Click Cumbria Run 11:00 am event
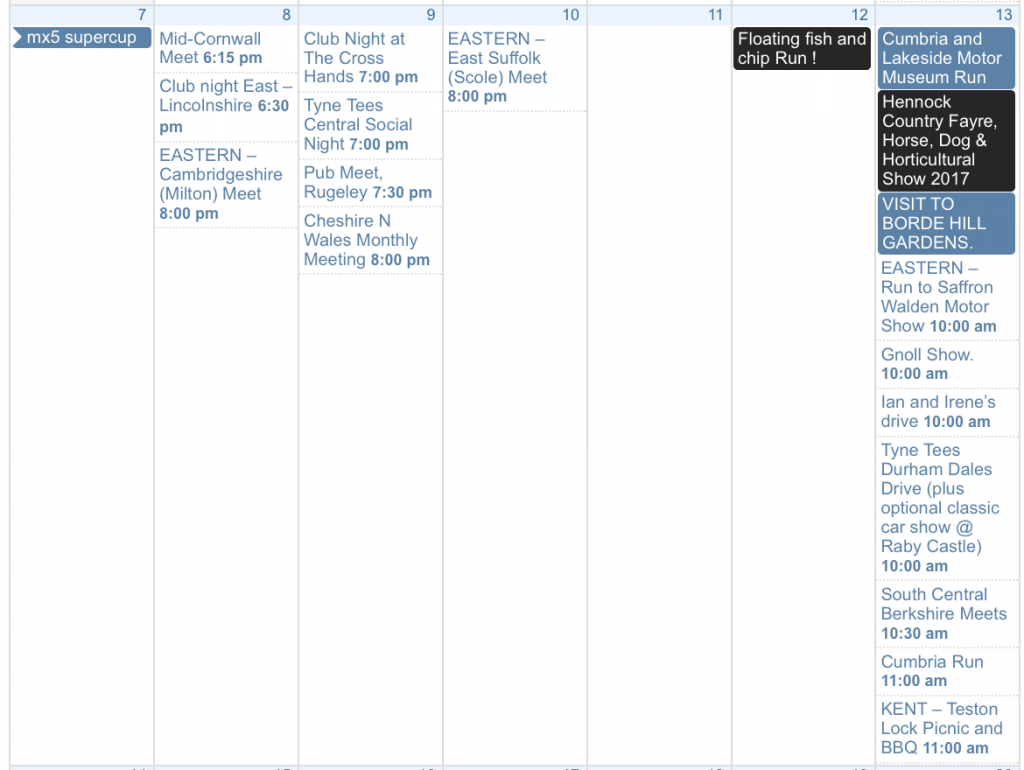This screenshot has width=1024, height=770. 933,671
